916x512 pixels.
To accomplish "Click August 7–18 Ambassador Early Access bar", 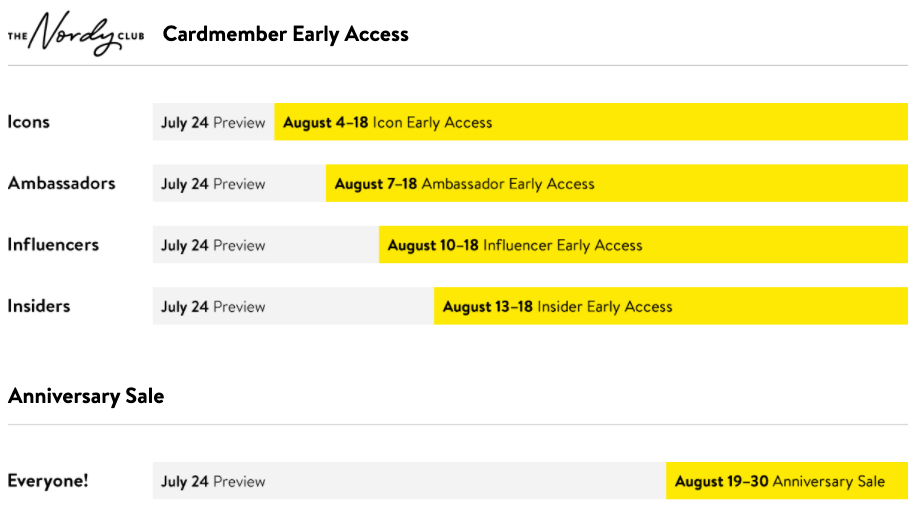I will [x=617, y=183].
